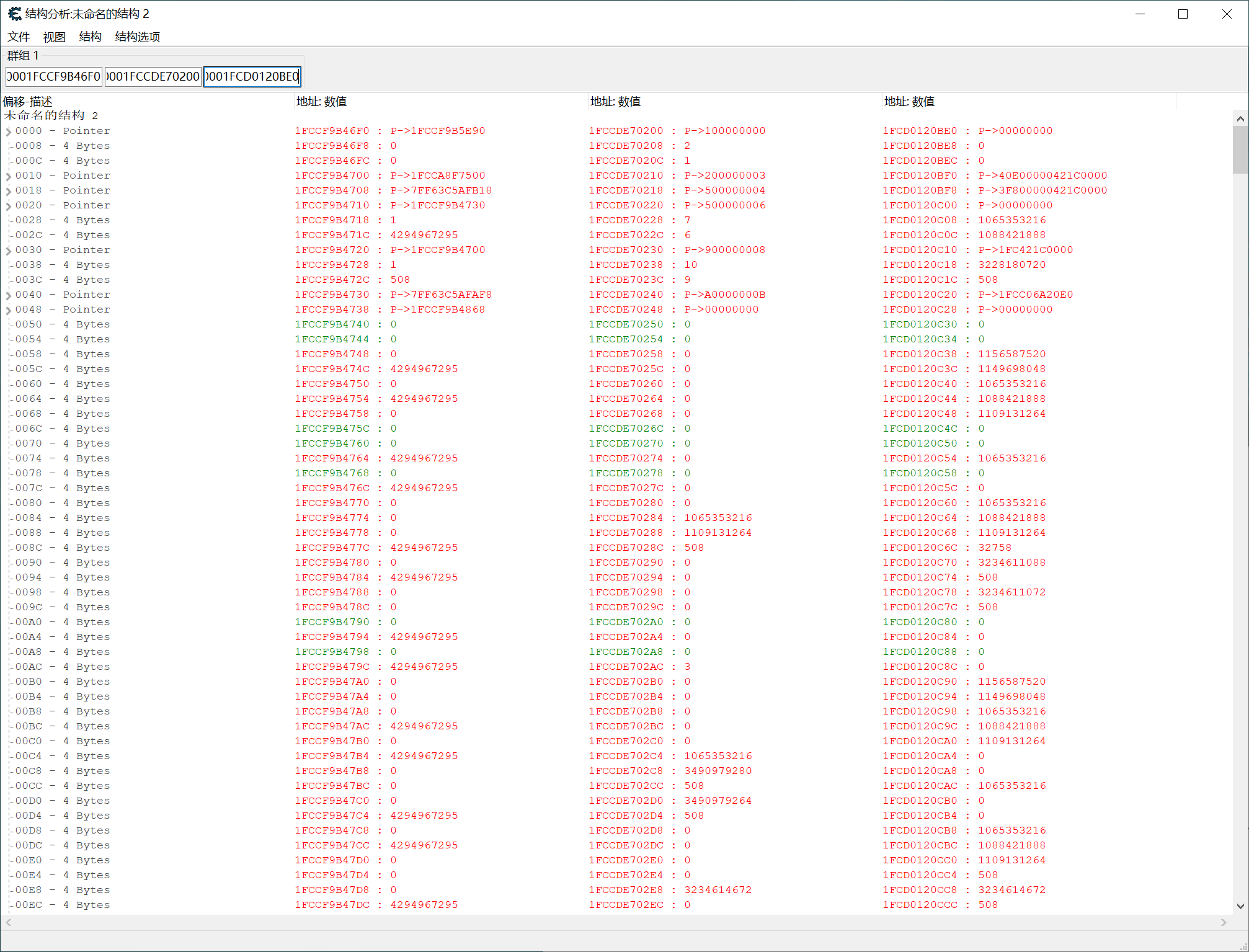Image resolution: width=1249 pixels, height=952 pixels.
Task: Click the address field 0001FCCDE70200
Action: pos(153,76)
